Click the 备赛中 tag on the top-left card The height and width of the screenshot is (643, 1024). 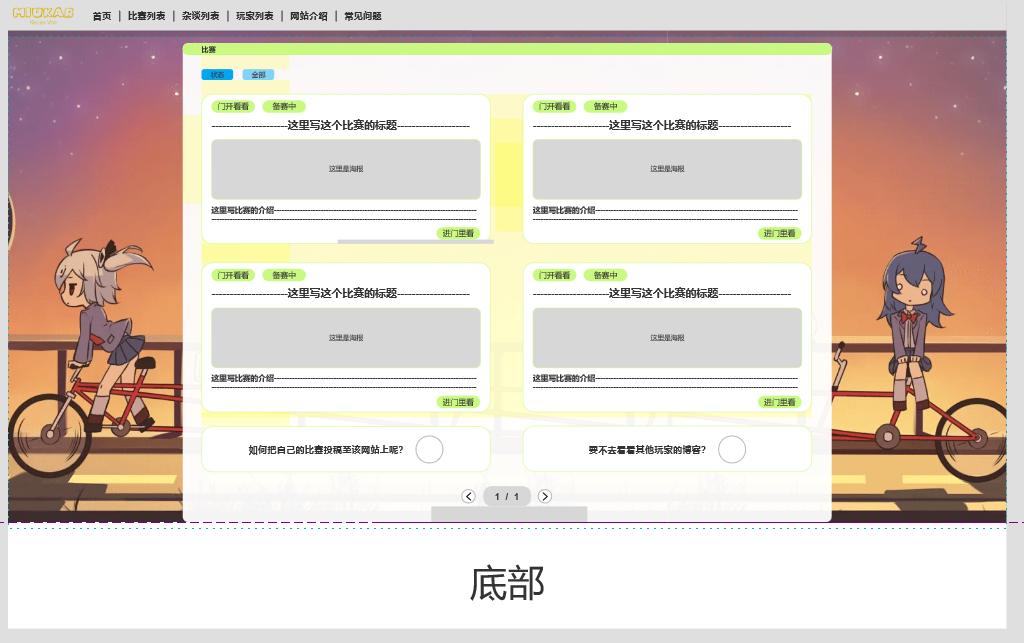pyautogui.click(x=284, y=106)
